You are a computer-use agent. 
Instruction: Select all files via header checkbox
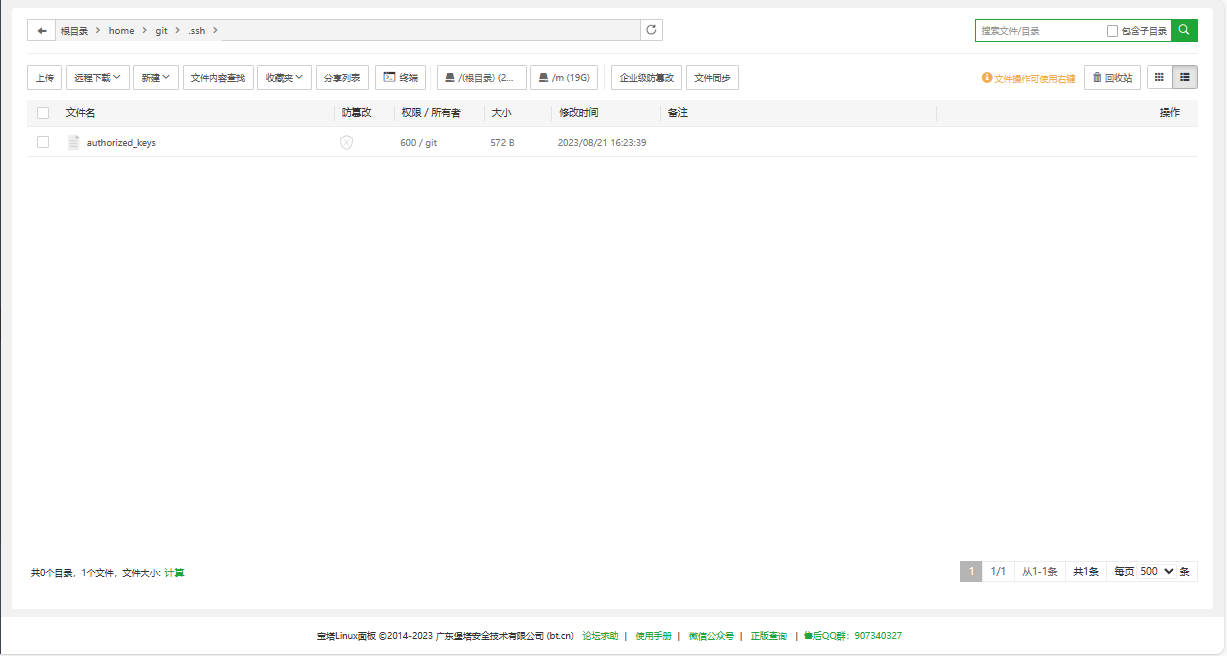42,113
